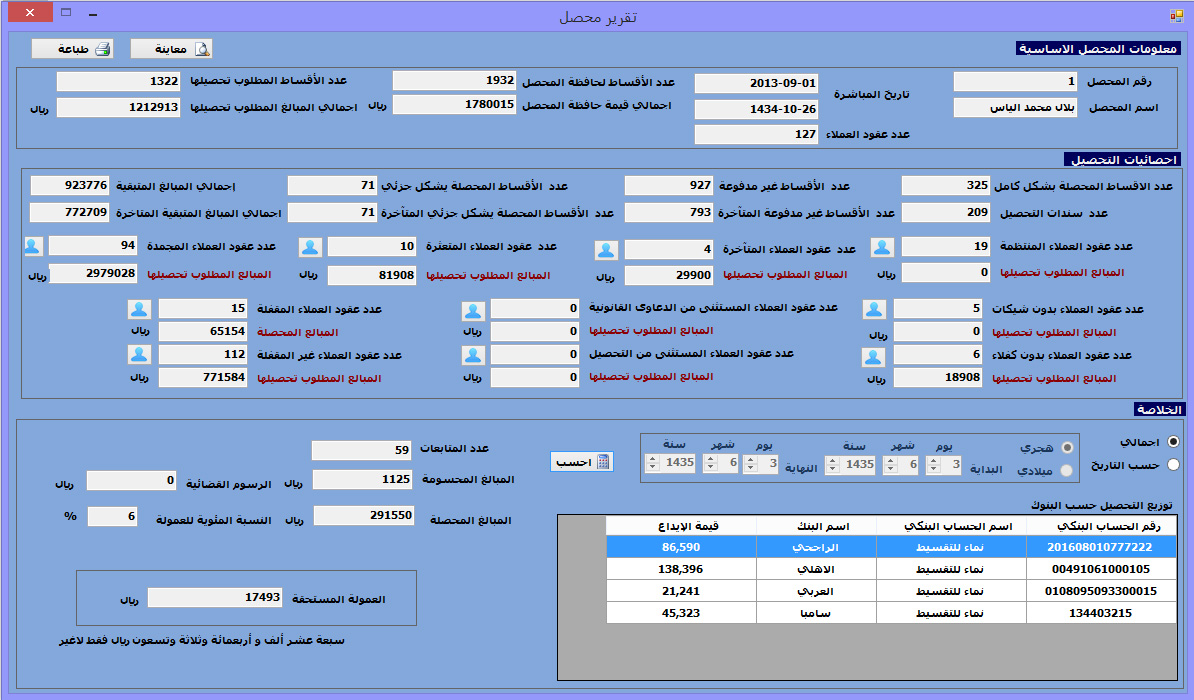Select the By Date (حسب التاريخ) radio option
The image size is (1194, 700).
click(x=1173, y=464)
